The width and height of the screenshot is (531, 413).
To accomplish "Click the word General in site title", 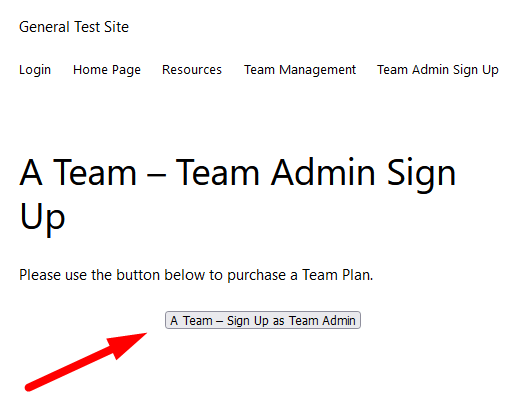I will (x=44, y=27).
